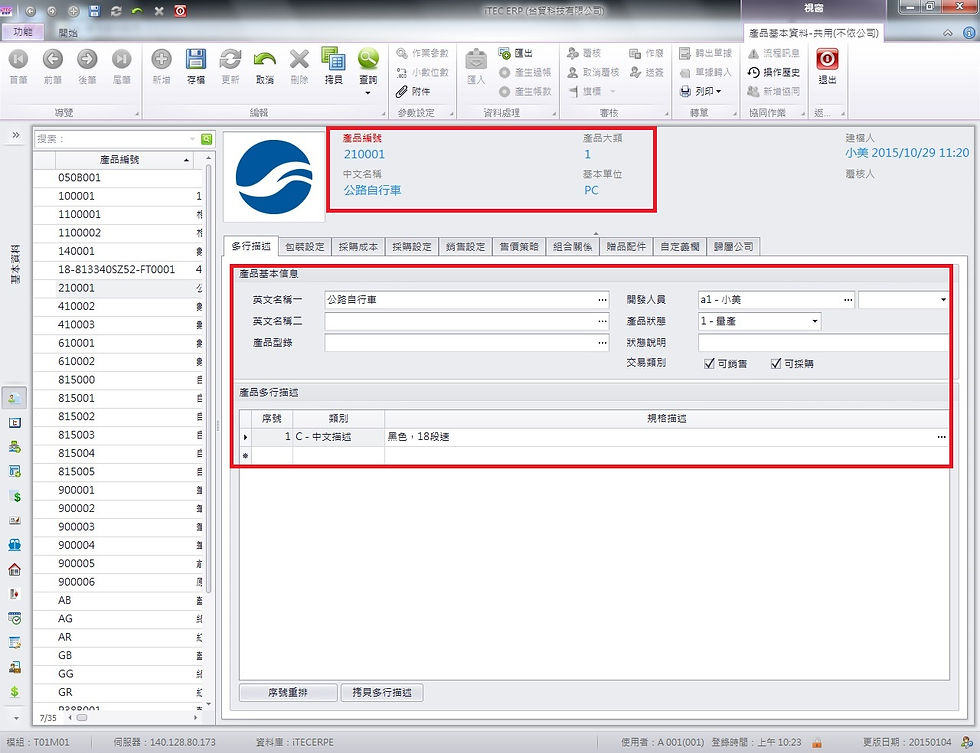Open the dropdown right of 開發人員 field
The width and height of the screenshot is (980, 753).
point(942,300)
